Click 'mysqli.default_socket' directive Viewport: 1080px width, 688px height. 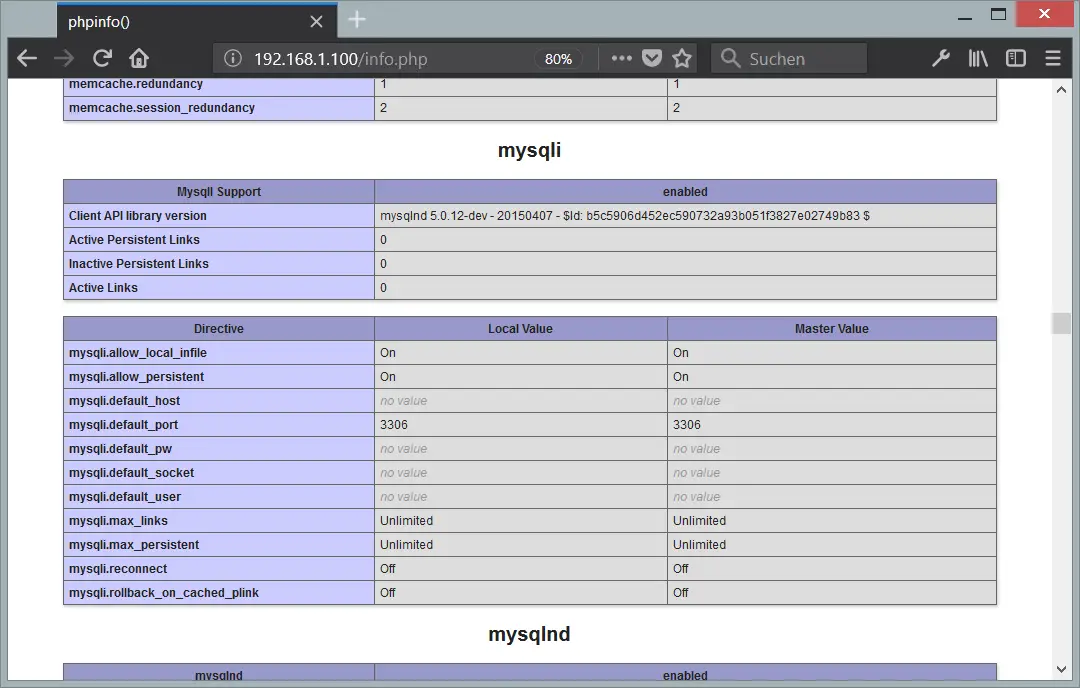click(x=132, y=473)
